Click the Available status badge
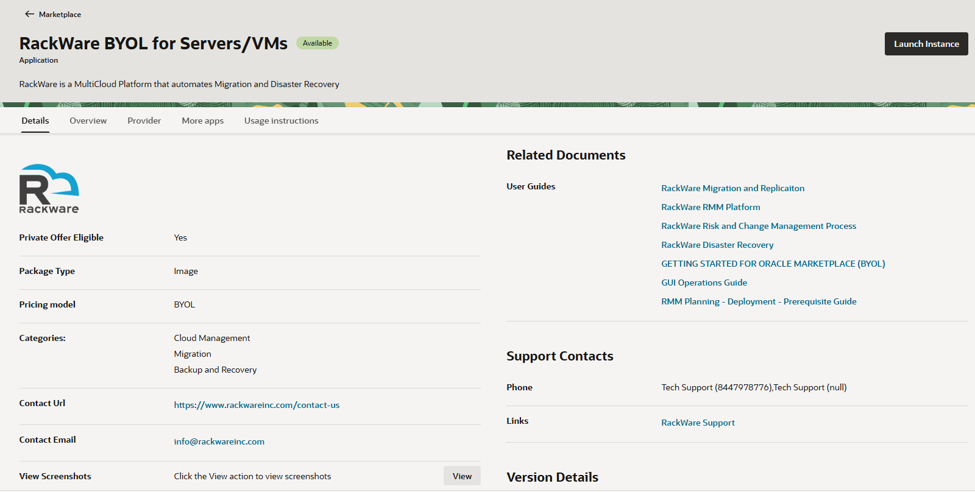 (x=317, y=43)
